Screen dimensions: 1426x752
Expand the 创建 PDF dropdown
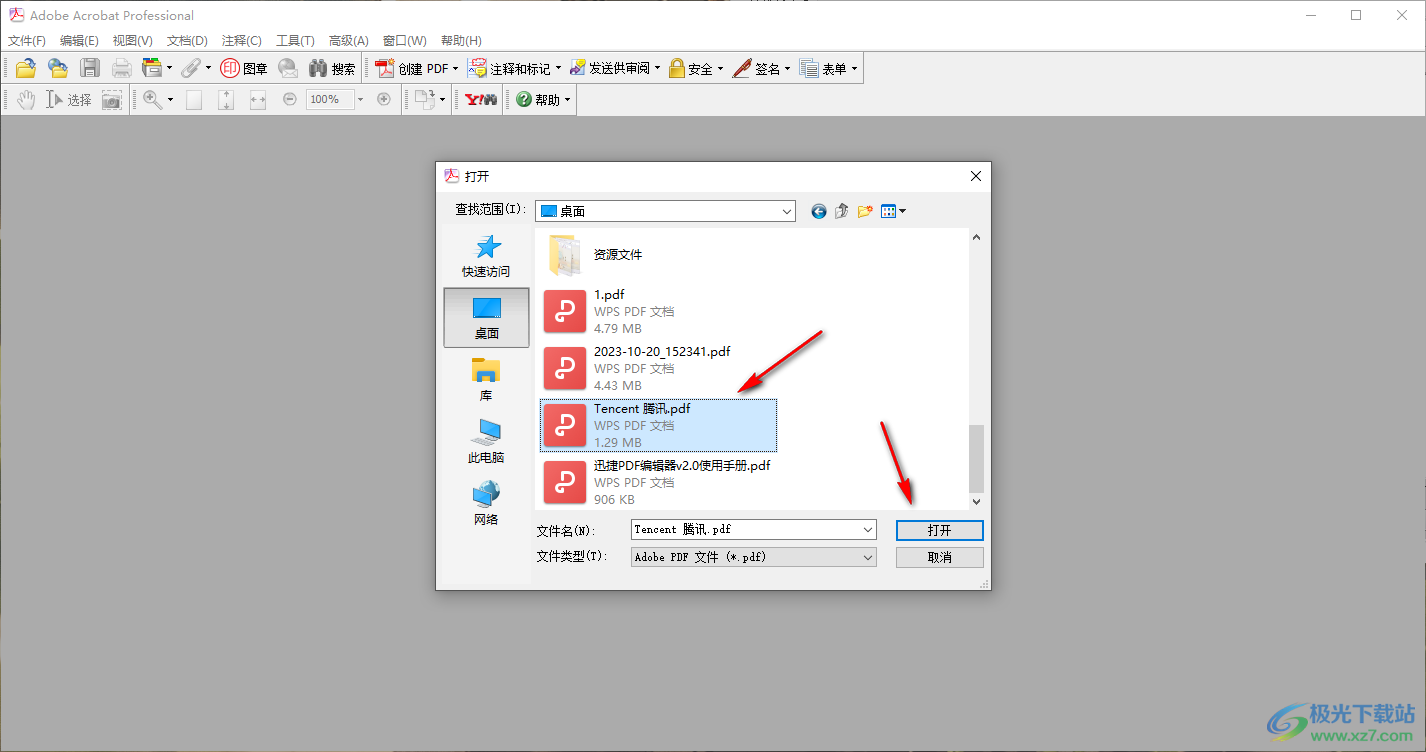455,68
